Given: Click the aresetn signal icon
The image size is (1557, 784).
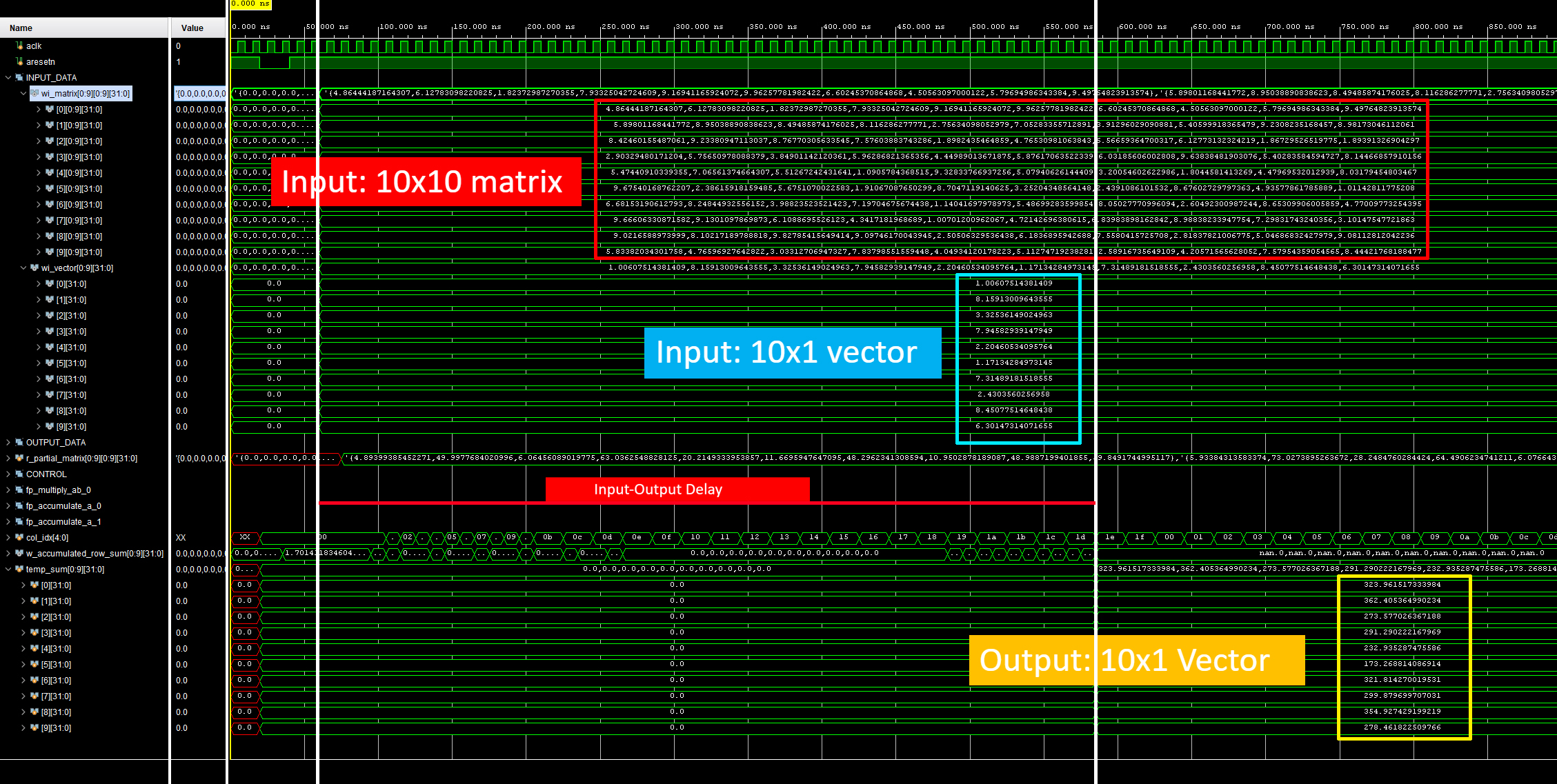Looking at the screenshot, I should 19,61.
